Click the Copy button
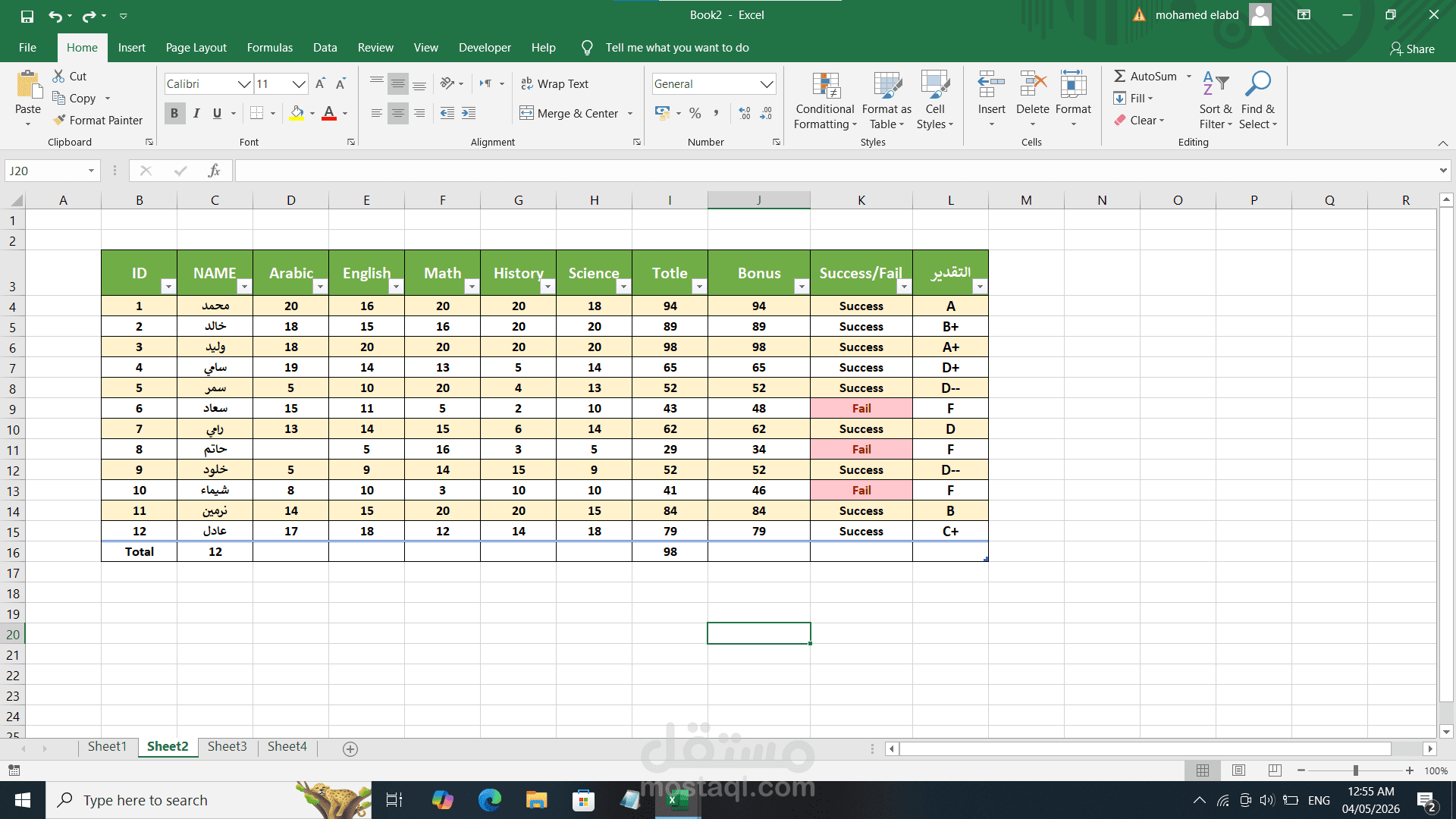The width and height of the screenshot is (1456, 819). [x=74, y=98]
